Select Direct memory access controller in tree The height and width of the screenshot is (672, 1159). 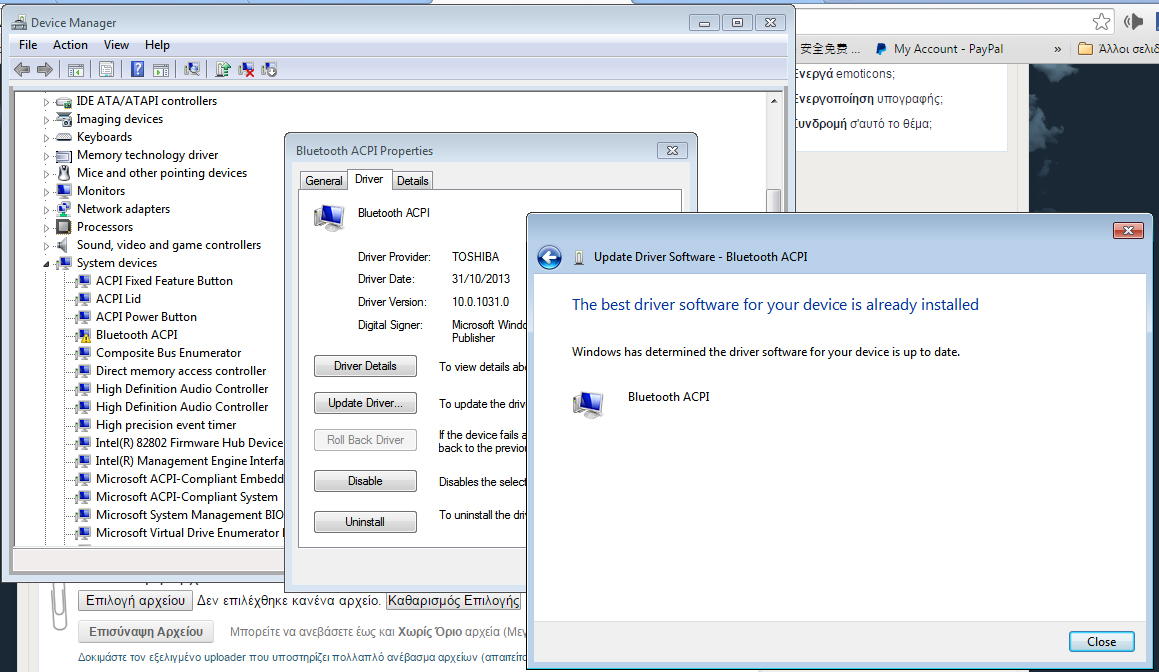click(x=181, y=371)
